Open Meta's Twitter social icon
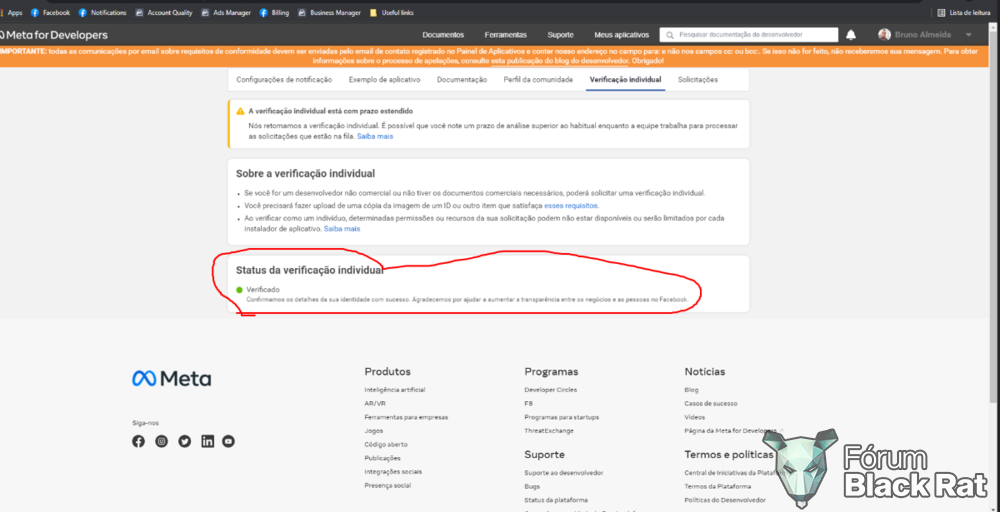 pyautogui.click(x=184, y=441)
